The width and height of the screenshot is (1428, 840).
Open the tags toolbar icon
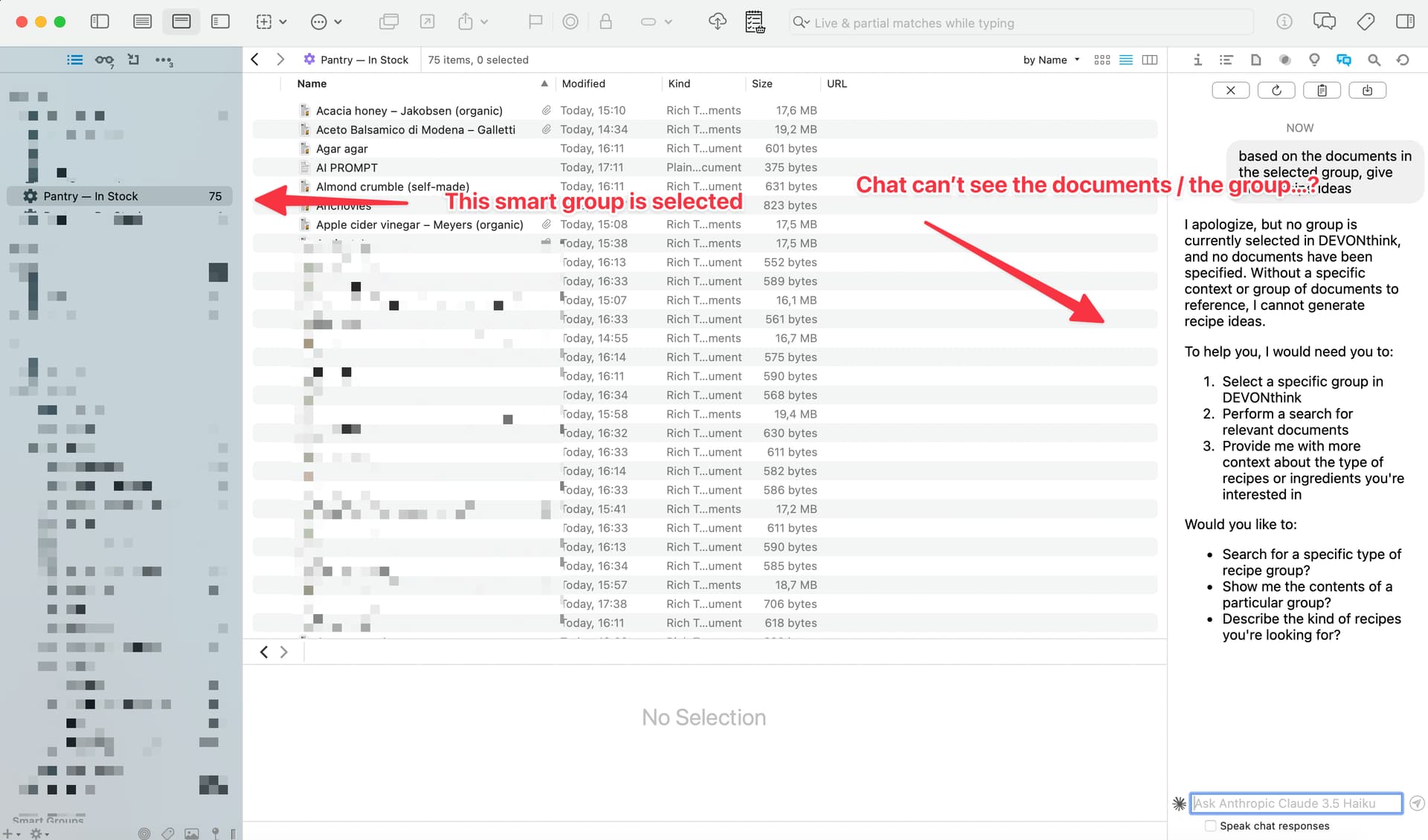click(x=1366, y=22)
